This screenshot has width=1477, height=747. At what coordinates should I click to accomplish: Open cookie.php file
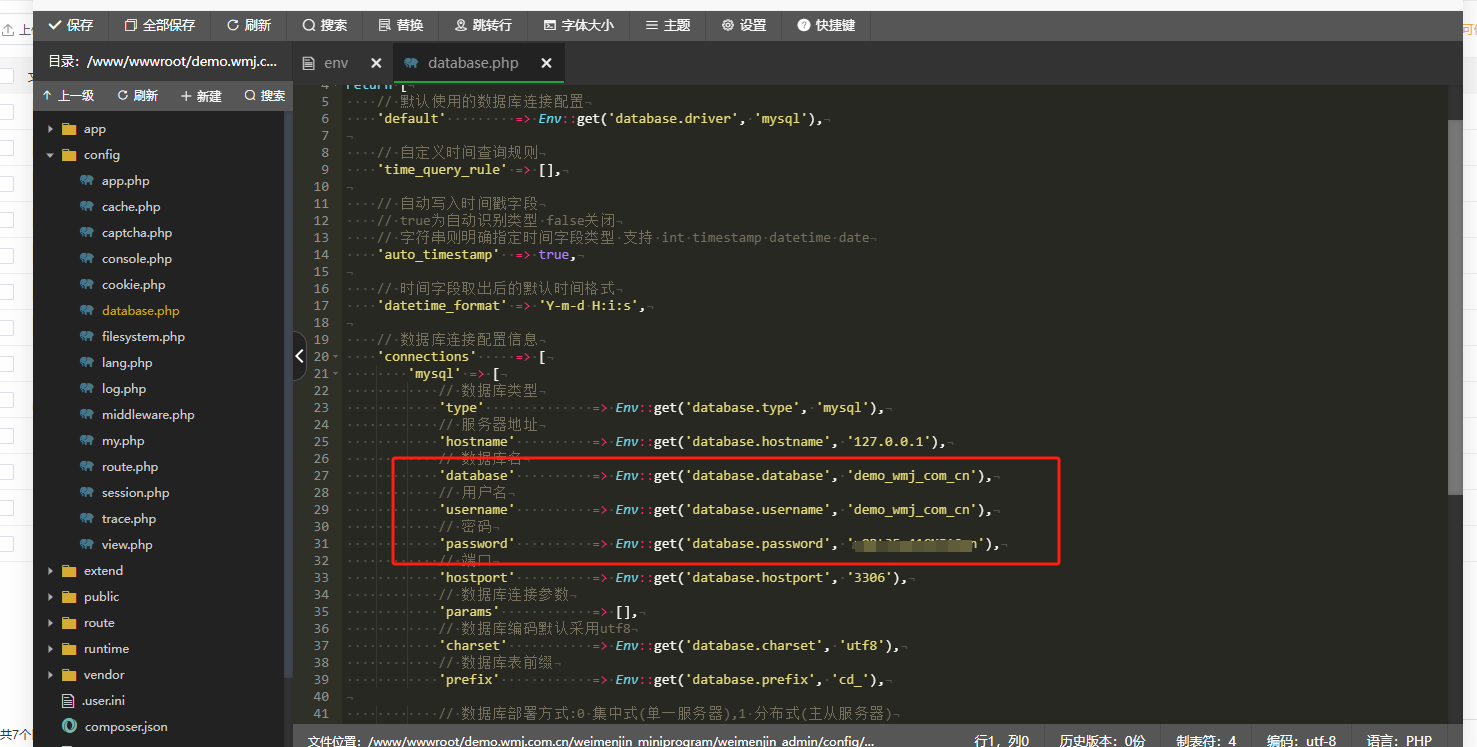(134, 285)
